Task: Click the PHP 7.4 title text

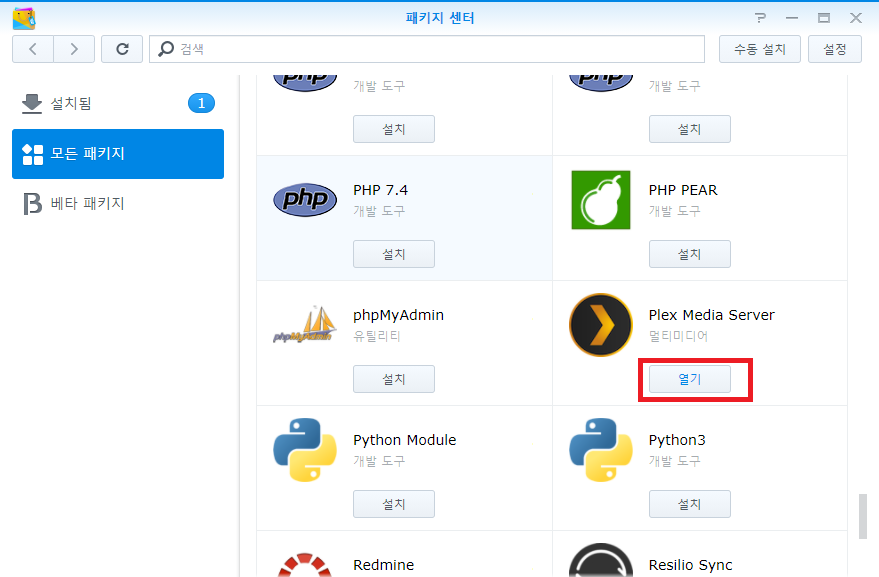Action: pos(380,190)
